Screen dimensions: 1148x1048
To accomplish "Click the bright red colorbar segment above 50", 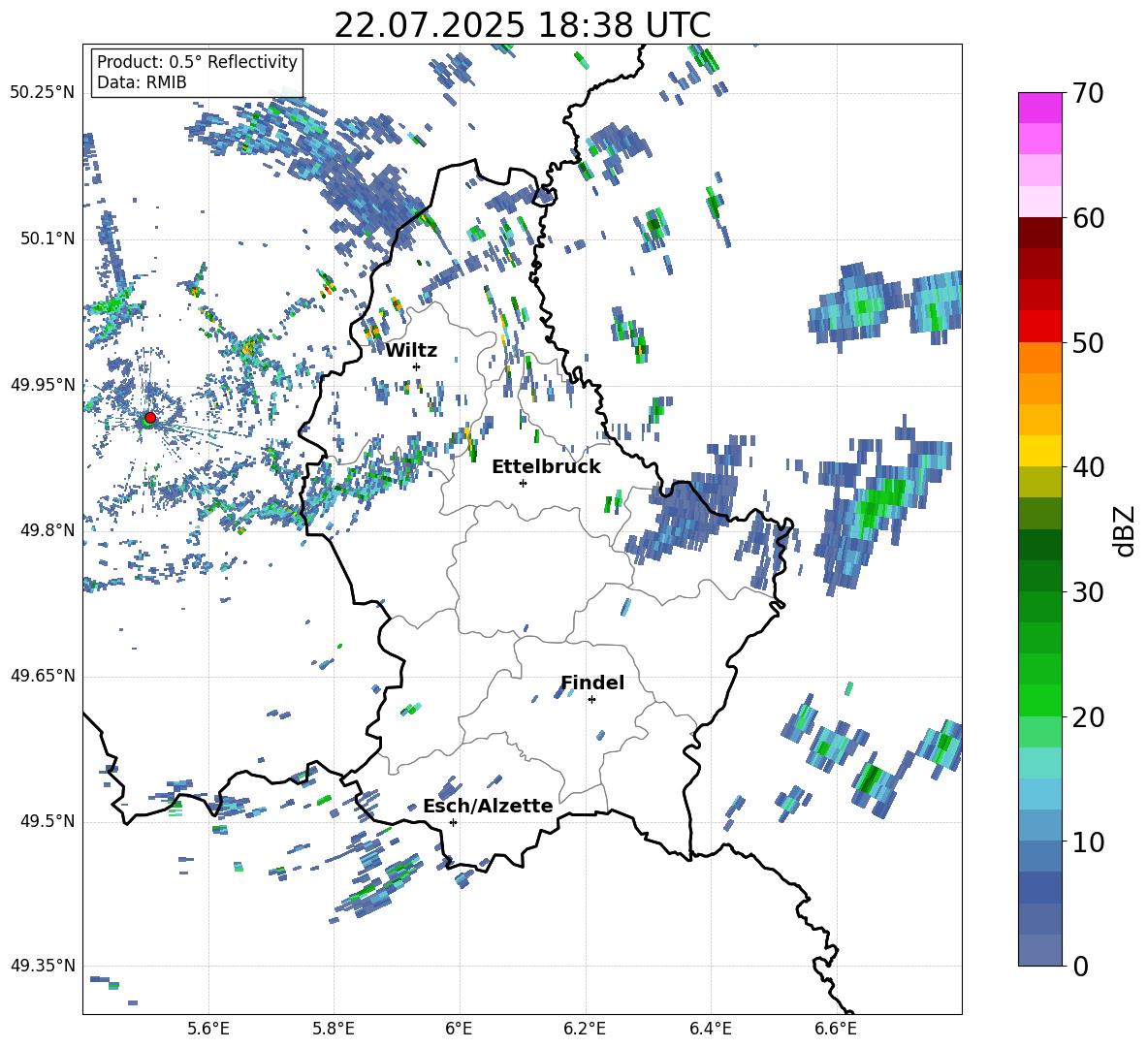I will pyautogui.click(x=1039, y=327).
